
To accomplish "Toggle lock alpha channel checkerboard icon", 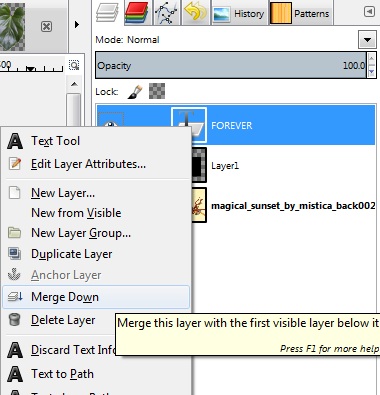I will point(157,91).
